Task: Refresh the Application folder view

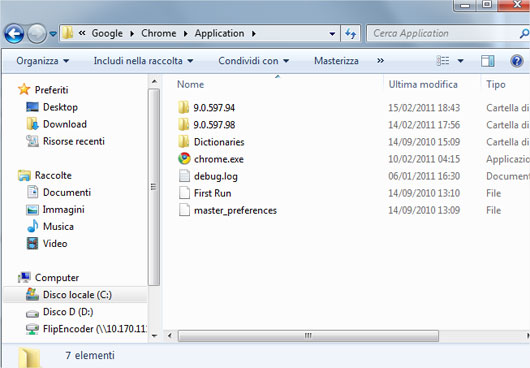Action: 351,33
